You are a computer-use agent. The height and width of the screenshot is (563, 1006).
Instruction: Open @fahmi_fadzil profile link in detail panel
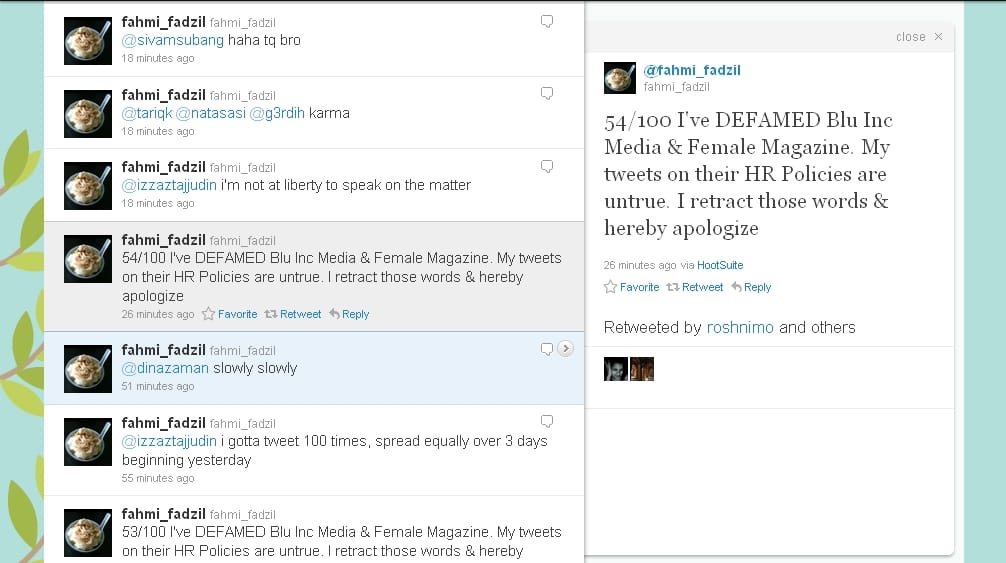click(692, 71)
